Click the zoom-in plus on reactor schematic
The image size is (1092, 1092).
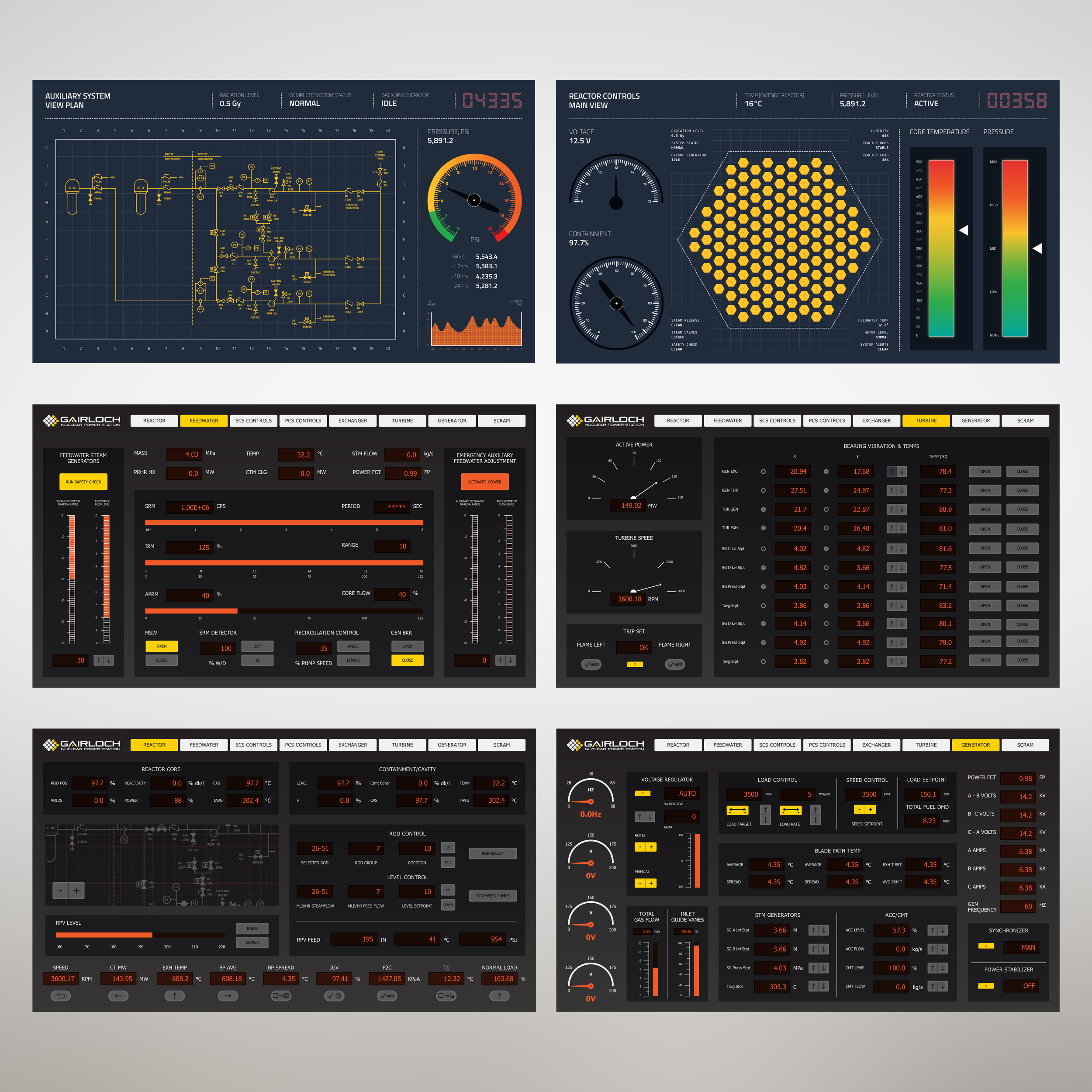[x=76, y=891]
